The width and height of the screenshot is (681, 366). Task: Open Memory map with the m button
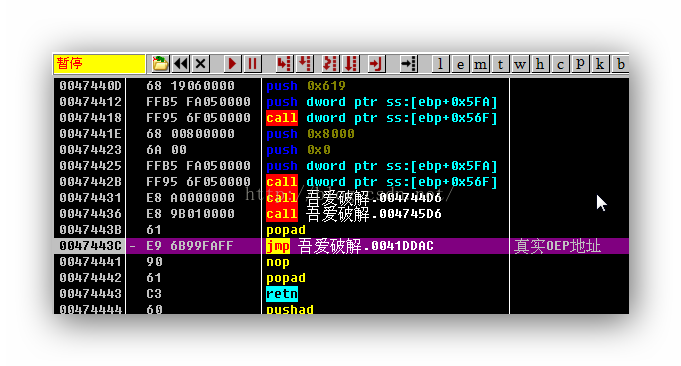click(x=480, y=64)
